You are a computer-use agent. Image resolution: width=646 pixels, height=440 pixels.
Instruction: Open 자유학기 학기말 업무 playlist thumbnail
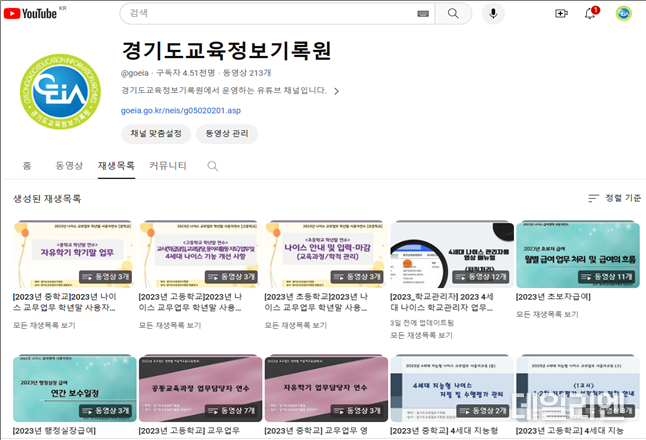74,254
